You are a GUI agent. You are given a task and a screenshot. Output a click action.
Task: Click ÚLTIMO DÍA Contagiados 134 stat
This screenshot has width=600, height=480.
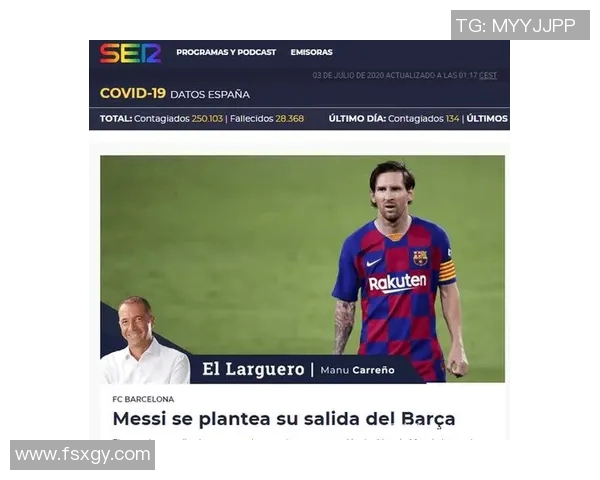point(394,119)
